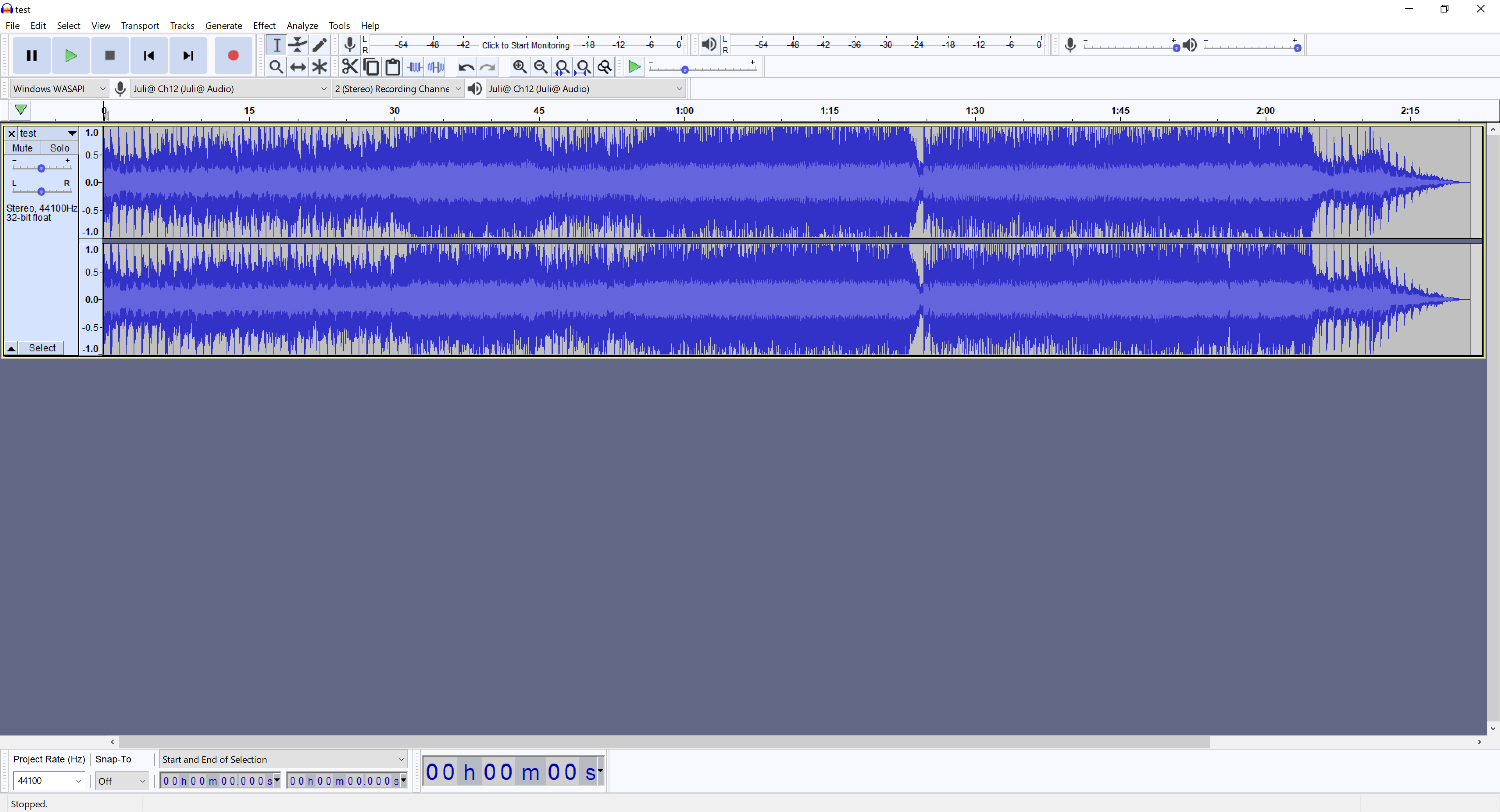
Task: Click the track gain slider knob
Action: coord(41,169)
